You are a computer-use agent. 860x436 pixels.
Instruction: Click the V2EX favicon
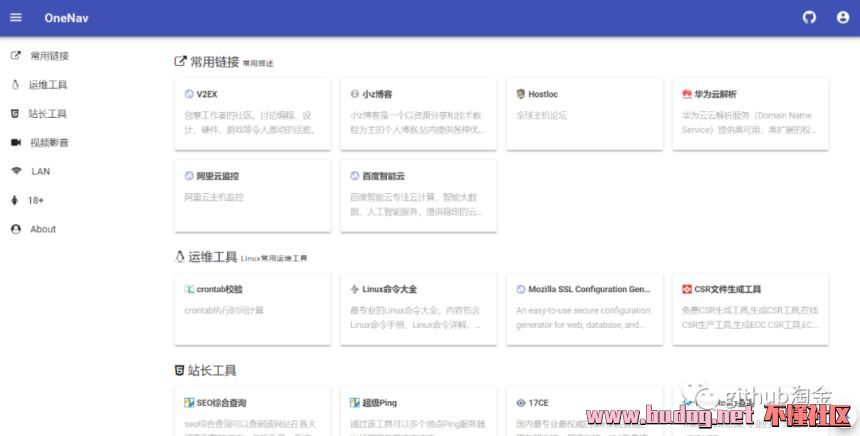189,94
